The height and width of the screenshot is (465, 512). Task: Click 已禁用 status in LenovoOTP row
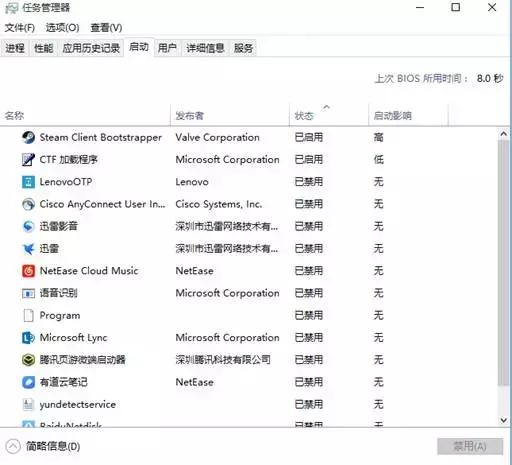[x=309, y=182]
